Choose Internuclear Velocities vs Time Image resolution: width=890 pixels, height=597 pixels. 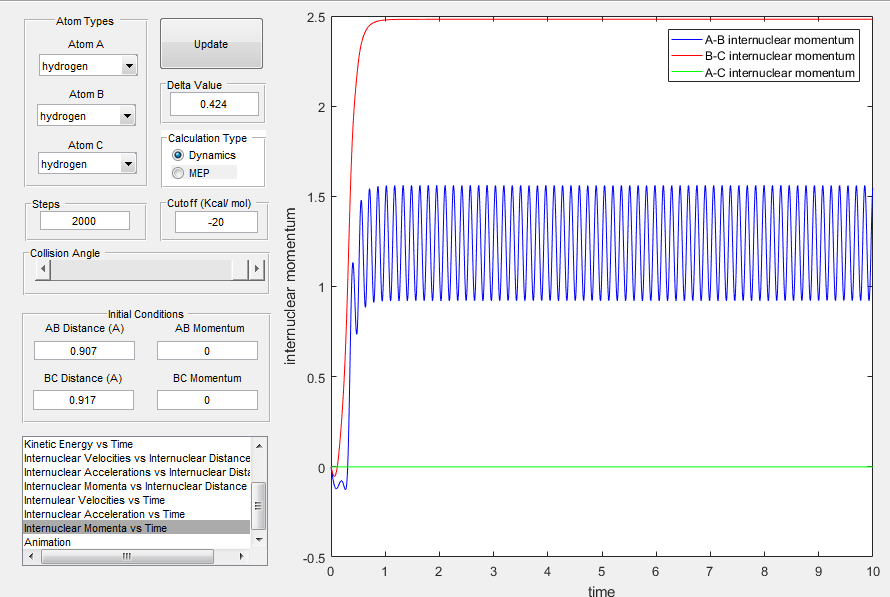click(95, 500)
